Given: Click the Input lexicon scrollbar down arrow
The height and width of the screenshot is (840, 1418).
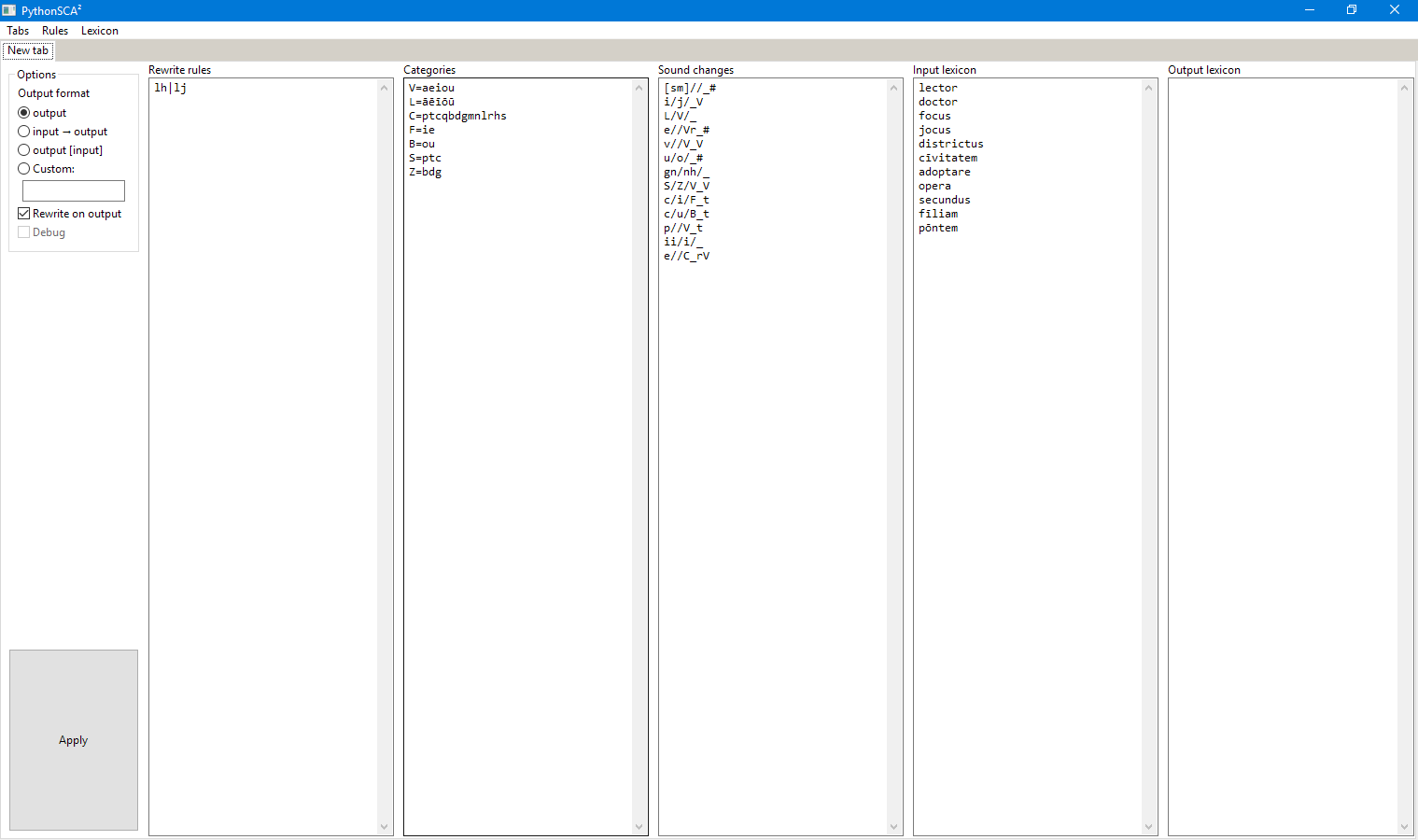Looking at the screenshot, I should coord(1148,827).
